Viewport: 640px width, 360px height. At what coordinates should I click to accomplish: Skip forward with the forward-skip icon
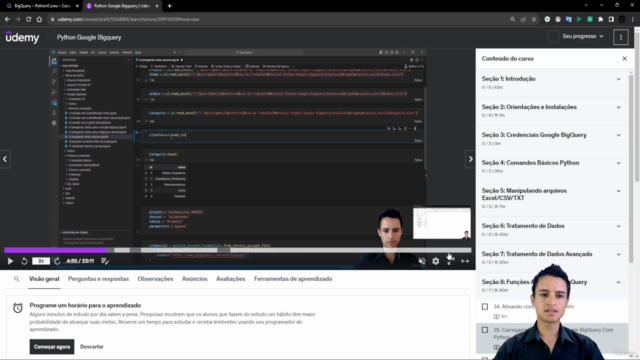click(x=57, y=261)
